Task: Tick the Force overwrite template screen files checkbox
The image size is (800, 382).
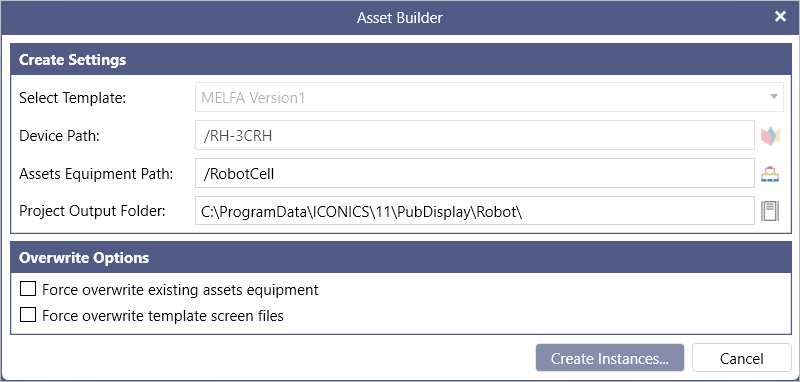Action: pos(28,315)
